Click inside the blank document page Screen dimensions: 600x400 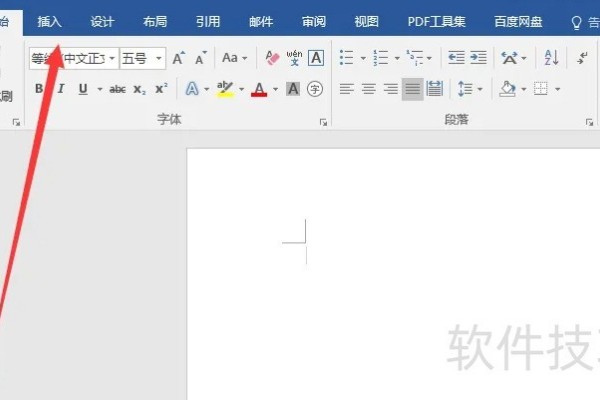tap(393, 274)
